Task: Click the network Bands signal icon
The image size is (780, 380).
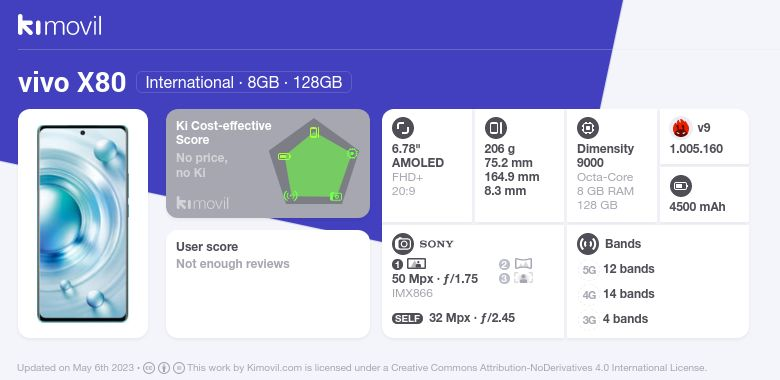Action: pos(588,244)
